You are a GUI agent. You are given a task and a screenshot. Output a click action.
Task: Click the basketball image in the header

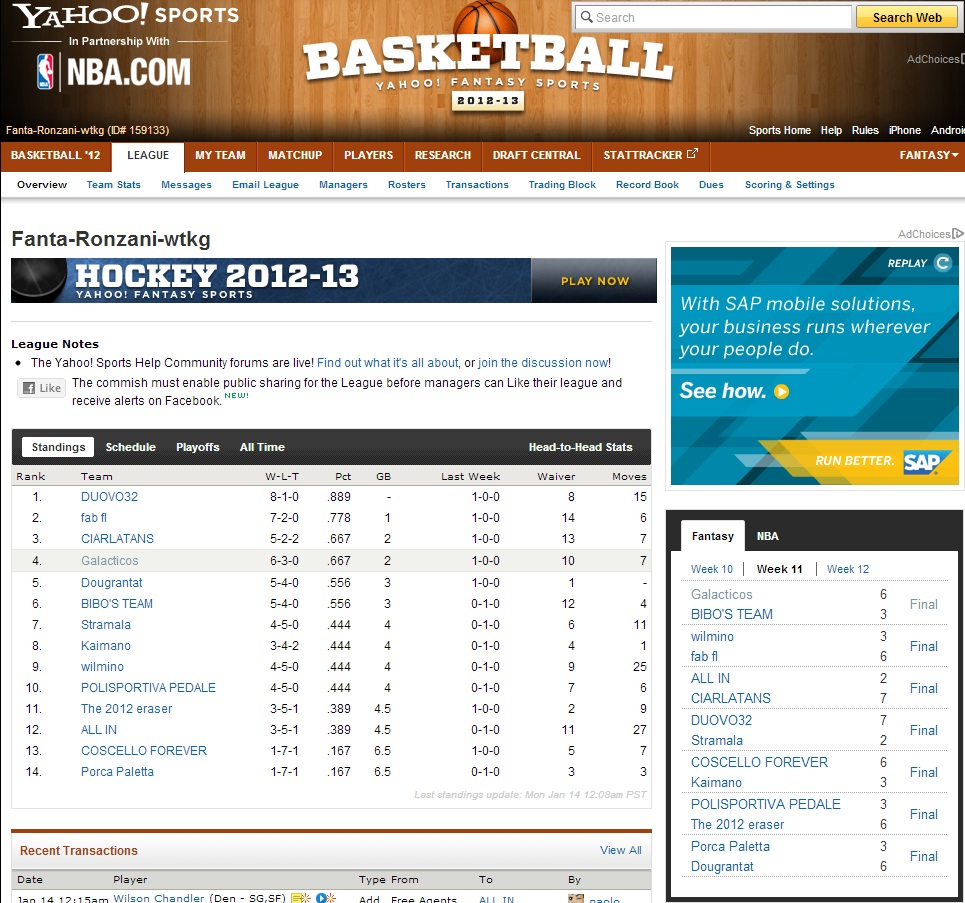click(485, 22)
